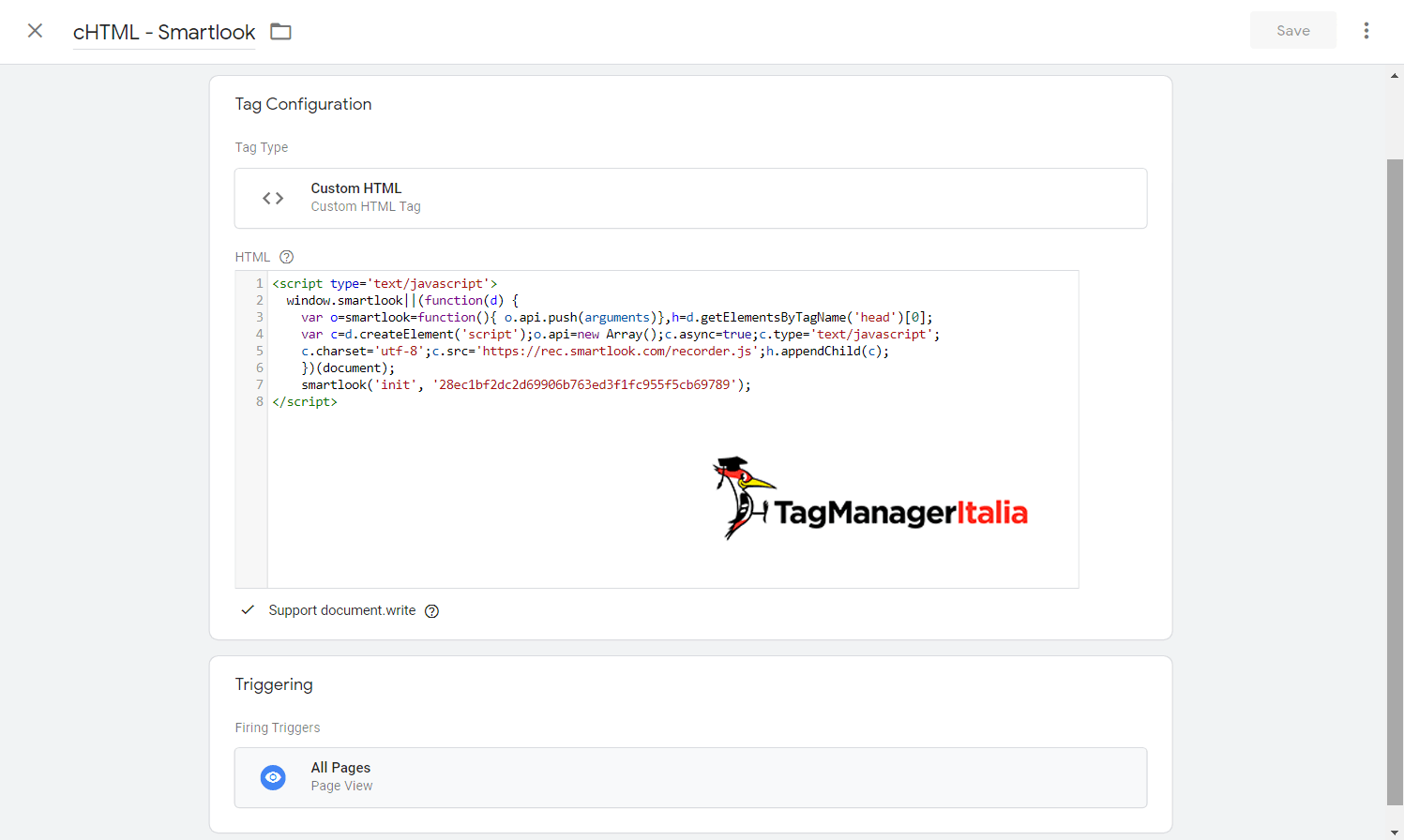Image resolution: width=1404 pixels, height=840 pixels.
Task: Click the closing </script> line
Action: (305, 402)
